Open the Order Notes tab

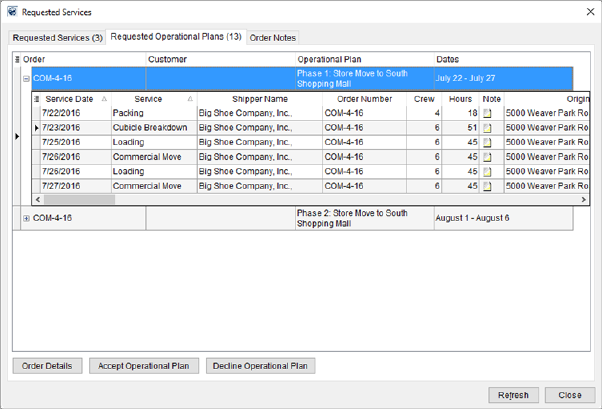[x=272, y=38]
